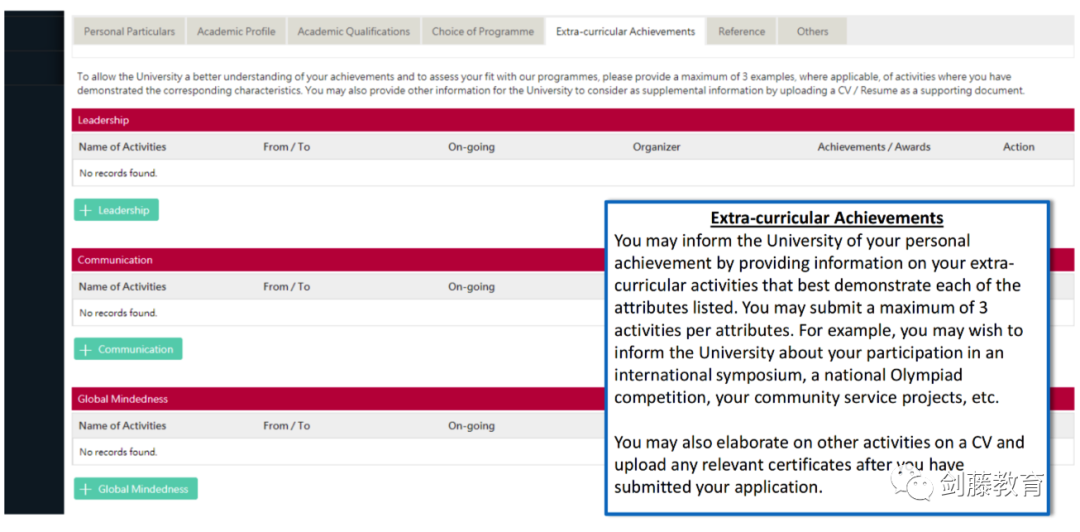Open the Reference tab
Image resolution: width=1080 pixels, height=532 pixels.
pyautogui.click(x=742, y=32)
